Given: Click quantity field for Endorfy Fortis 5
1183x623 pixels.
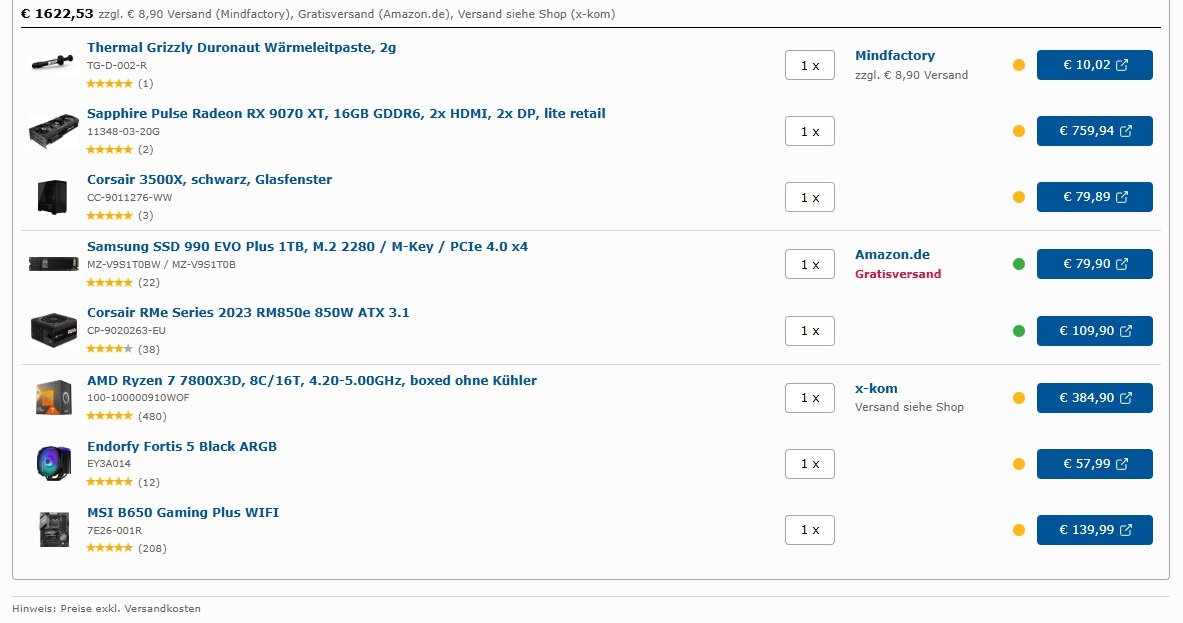Looking at the screenshot, I should click(810, 464).
